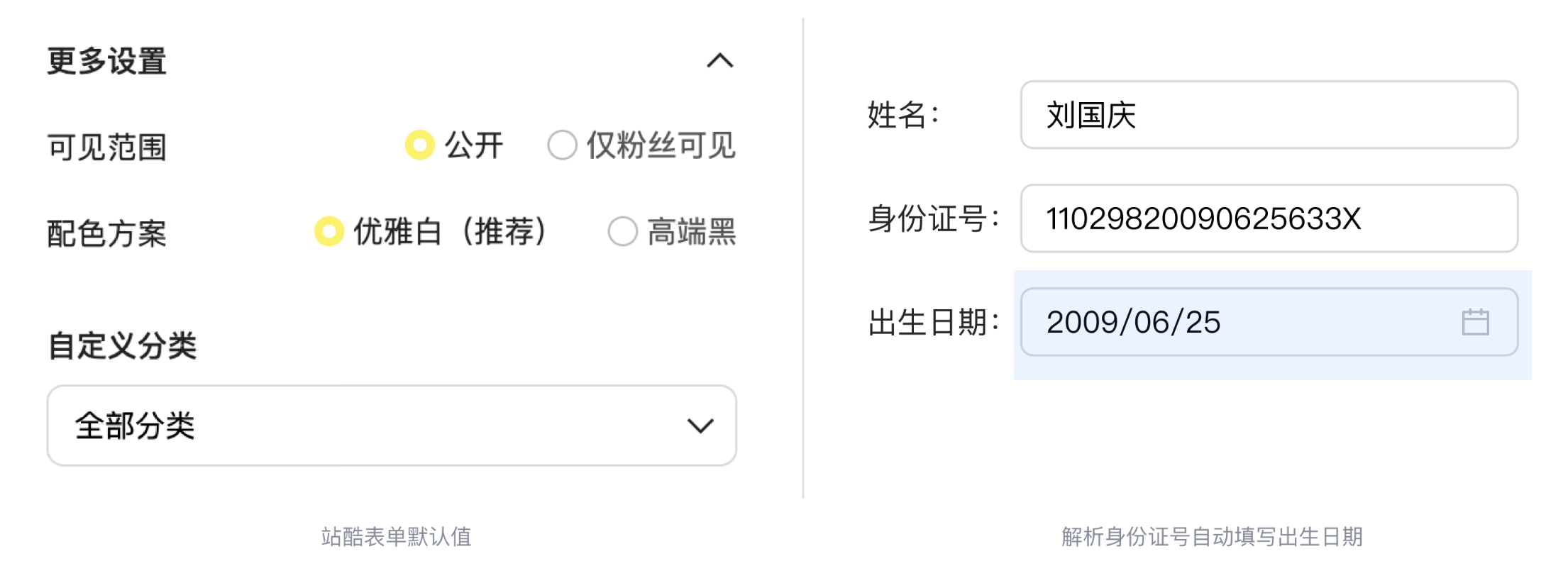Click the 优雅白（推荐）label text
The height and width of the screenshot is (566, 1568).
tap(452, 232)
